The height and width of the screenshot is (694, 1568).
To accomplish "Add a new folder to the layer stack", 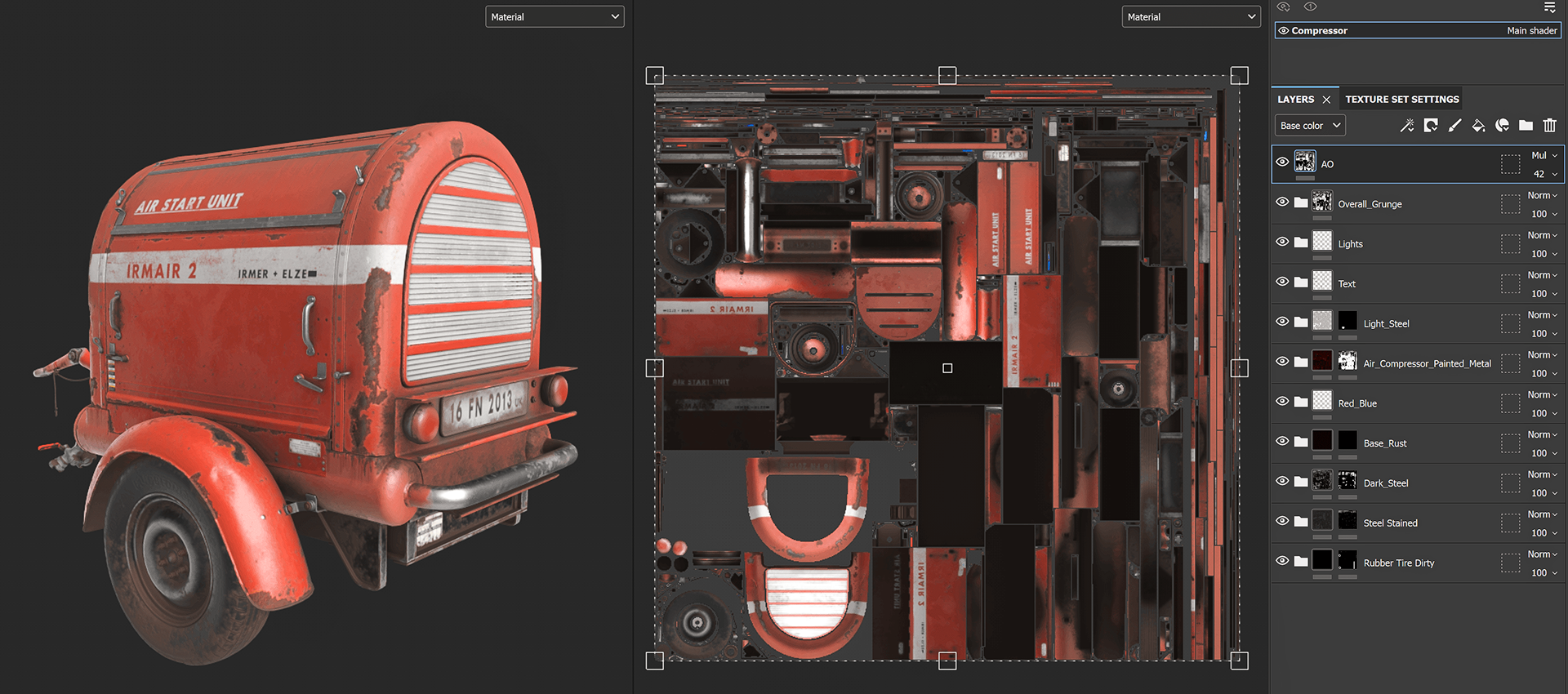I will pyautogui.click(x=1526, y=126).
